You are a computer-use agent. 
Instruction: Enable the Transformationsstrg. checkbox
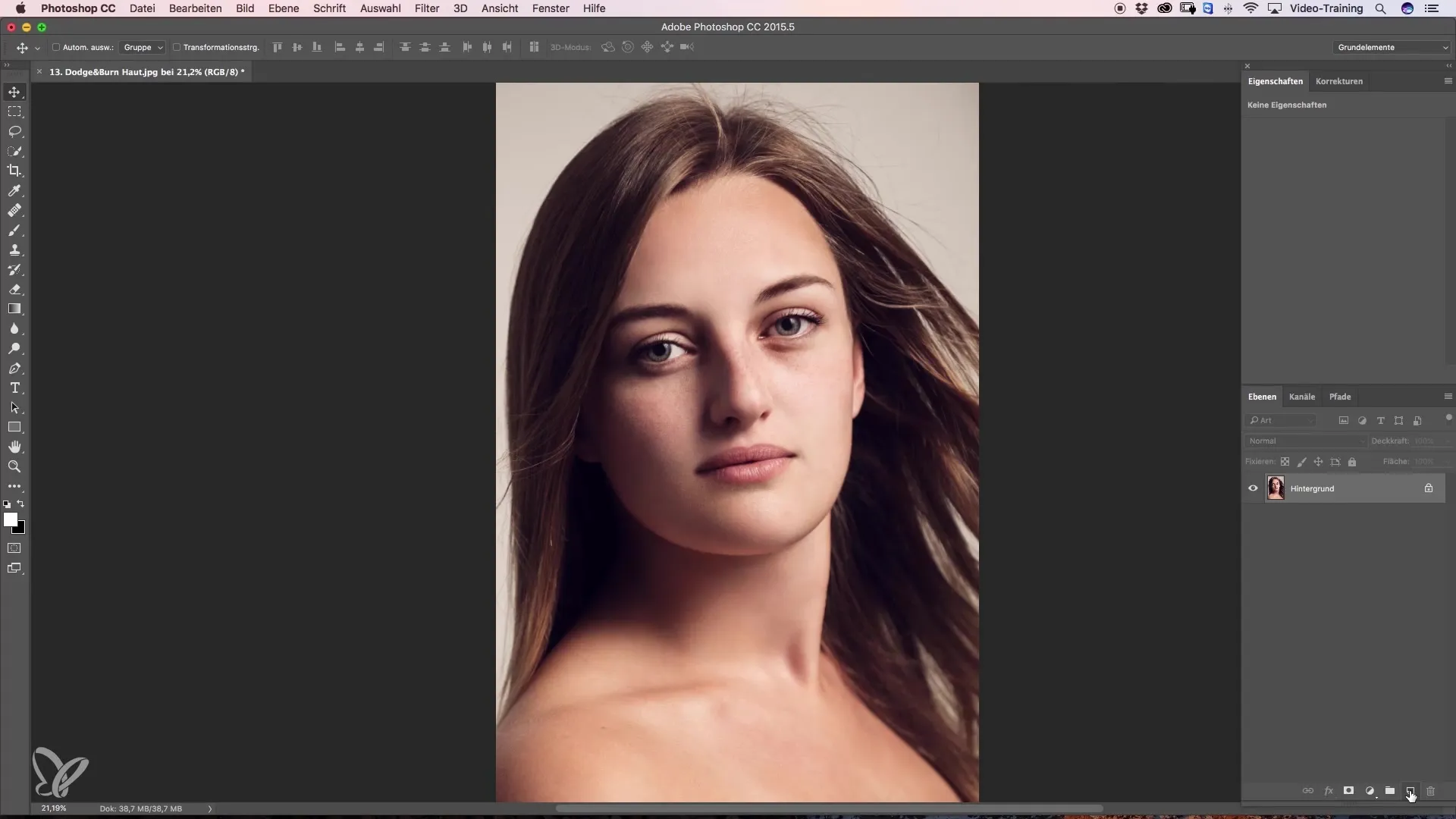click(x=177, y=47)
